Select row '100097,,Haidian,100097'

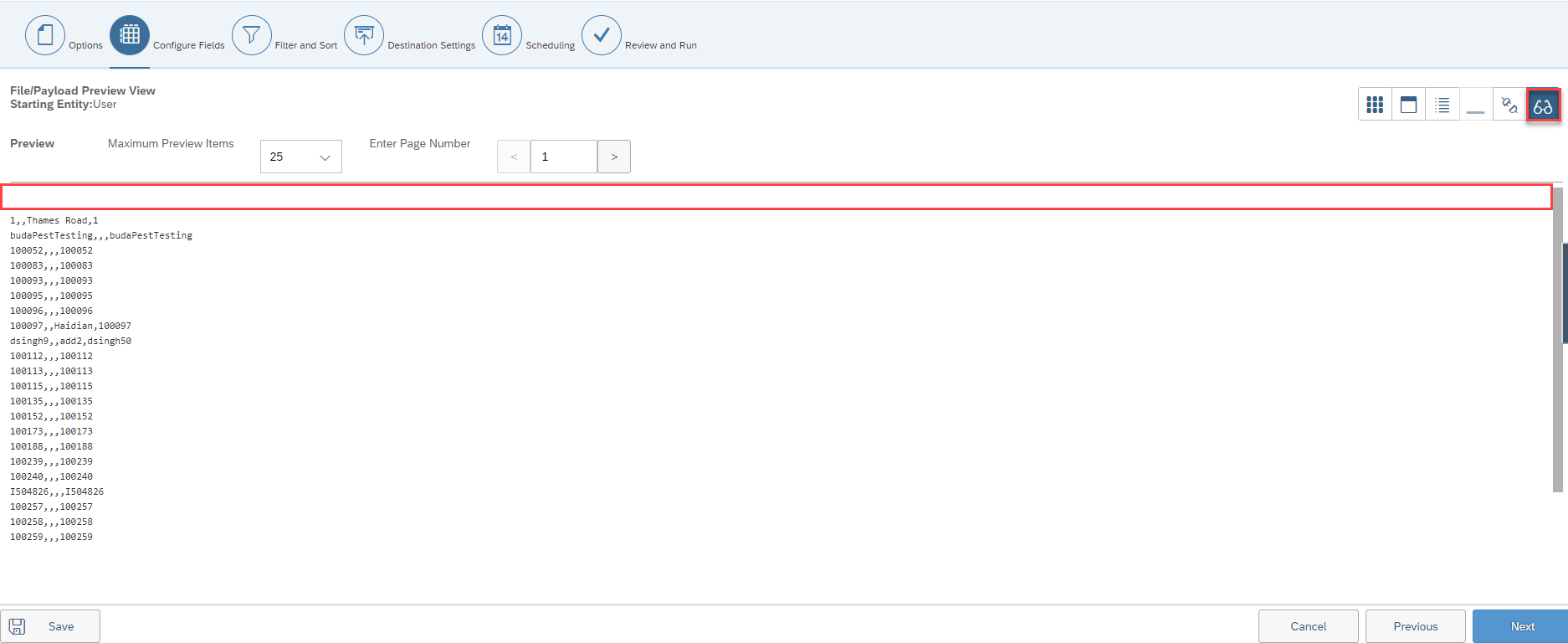71,326
